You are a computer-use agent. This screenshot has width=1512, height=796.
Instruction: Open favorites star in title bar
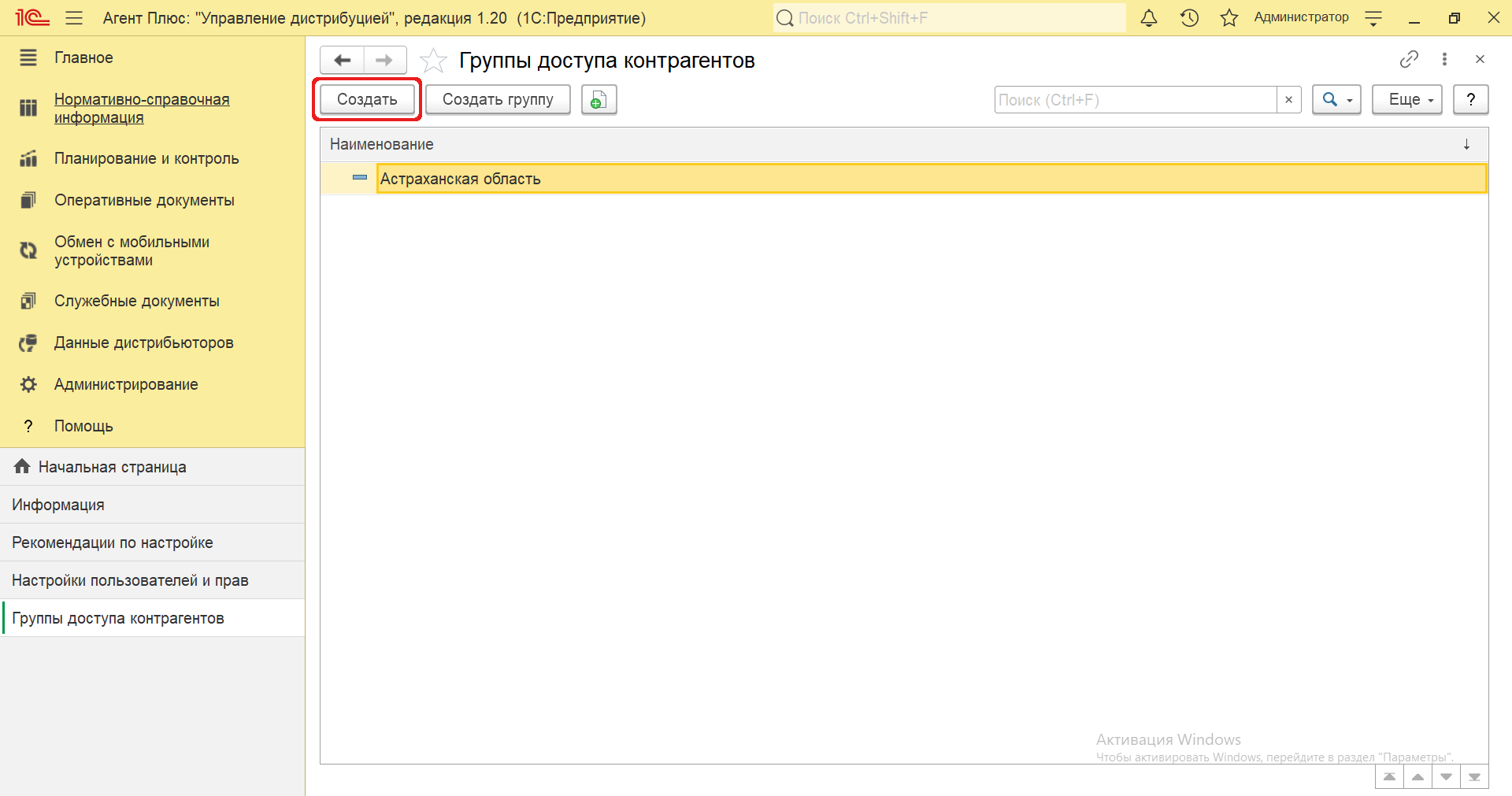(x=1228, y=18)
